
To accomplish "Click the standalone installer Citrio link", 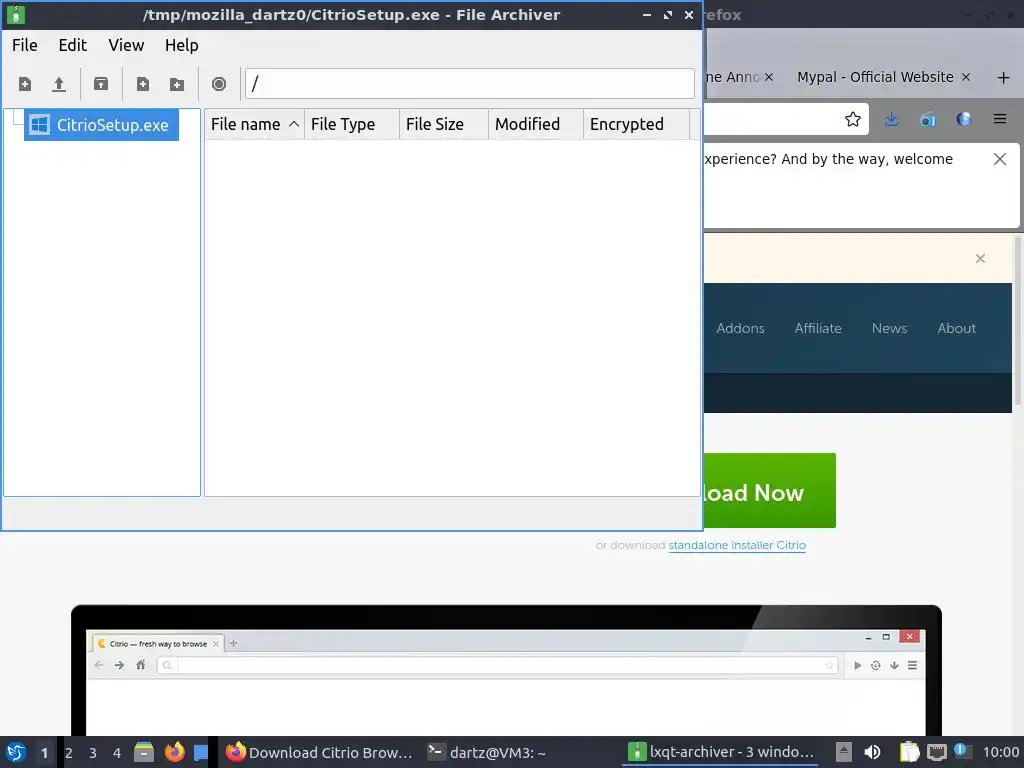I will pos(737,545).
